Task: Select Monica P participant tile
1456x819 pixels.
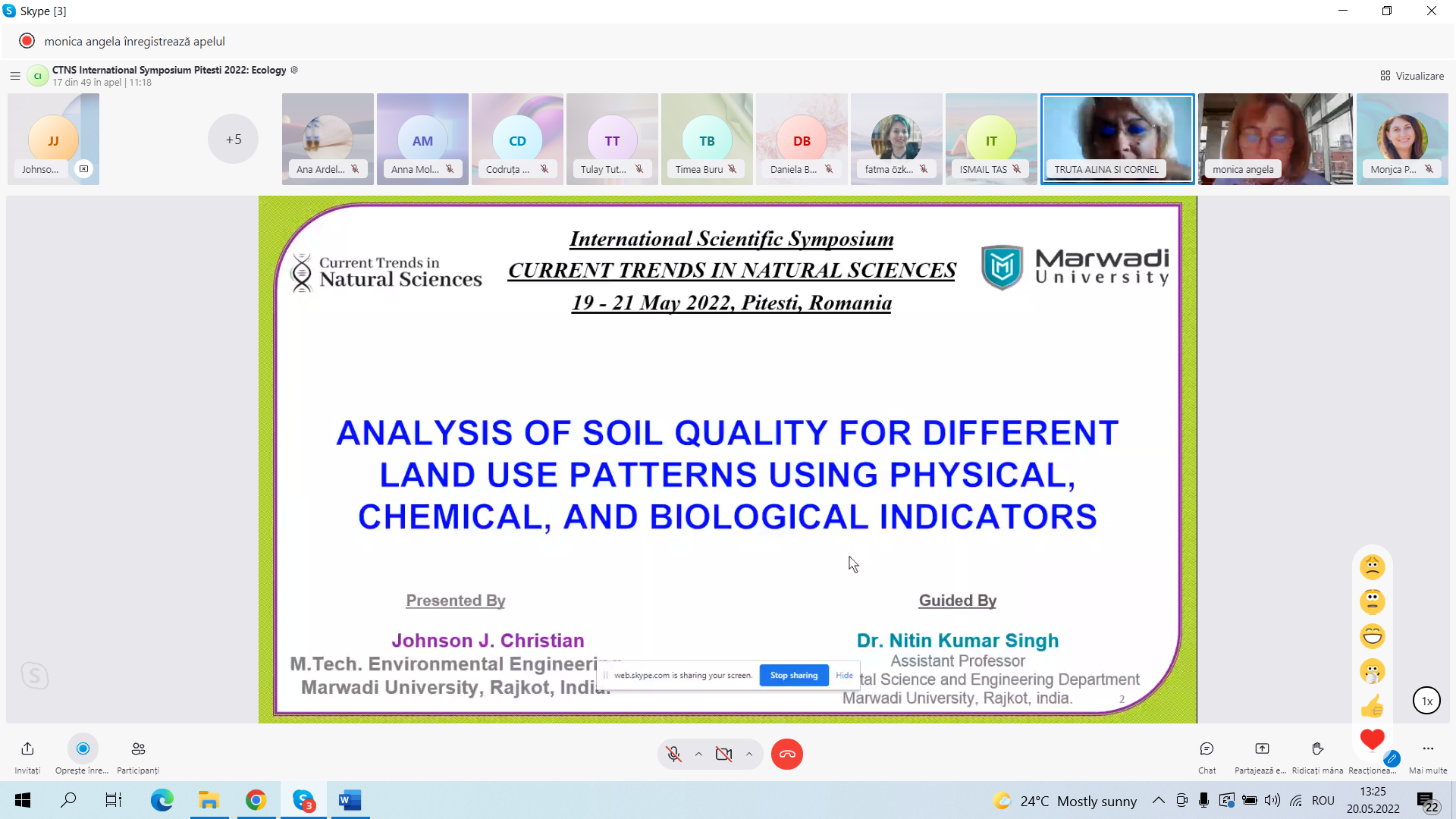Action: click(1402, 139)
